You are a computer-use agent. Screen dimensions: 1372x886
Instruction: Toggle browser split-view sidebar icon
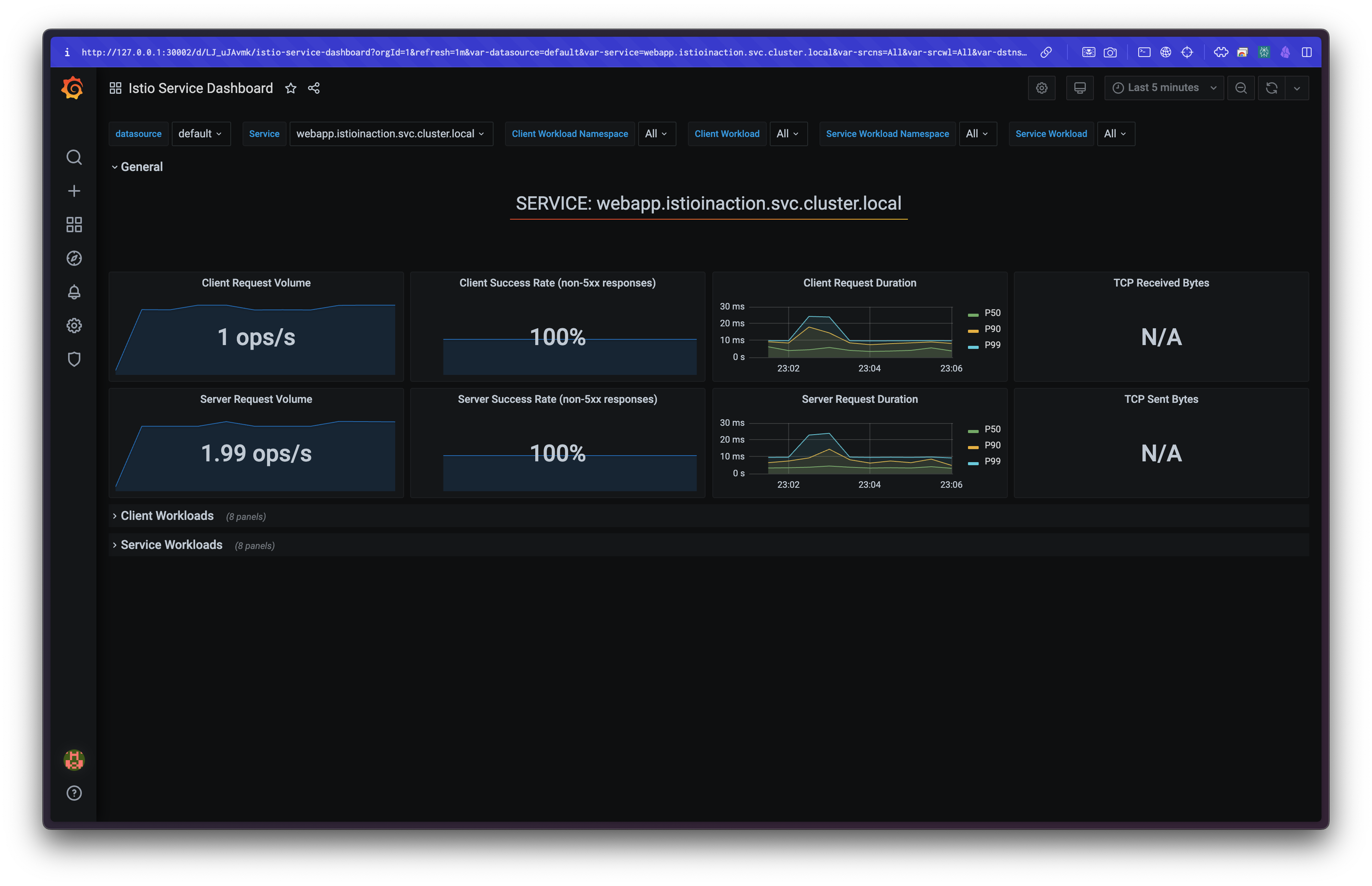click(1307, 52)
